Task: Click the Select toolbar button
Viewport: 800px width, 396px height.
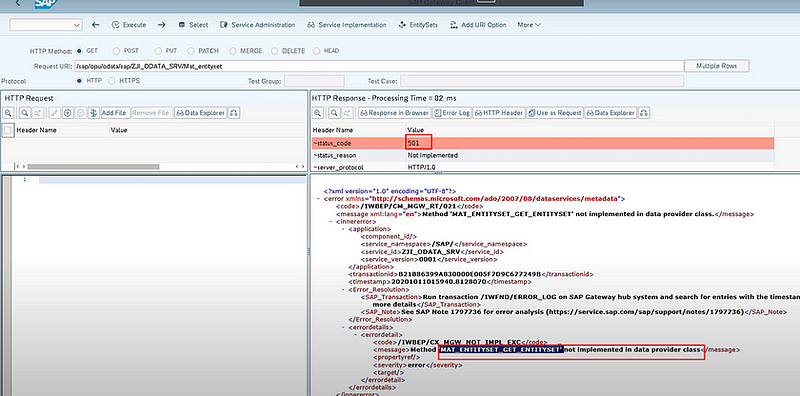Action: coord(193,24)
